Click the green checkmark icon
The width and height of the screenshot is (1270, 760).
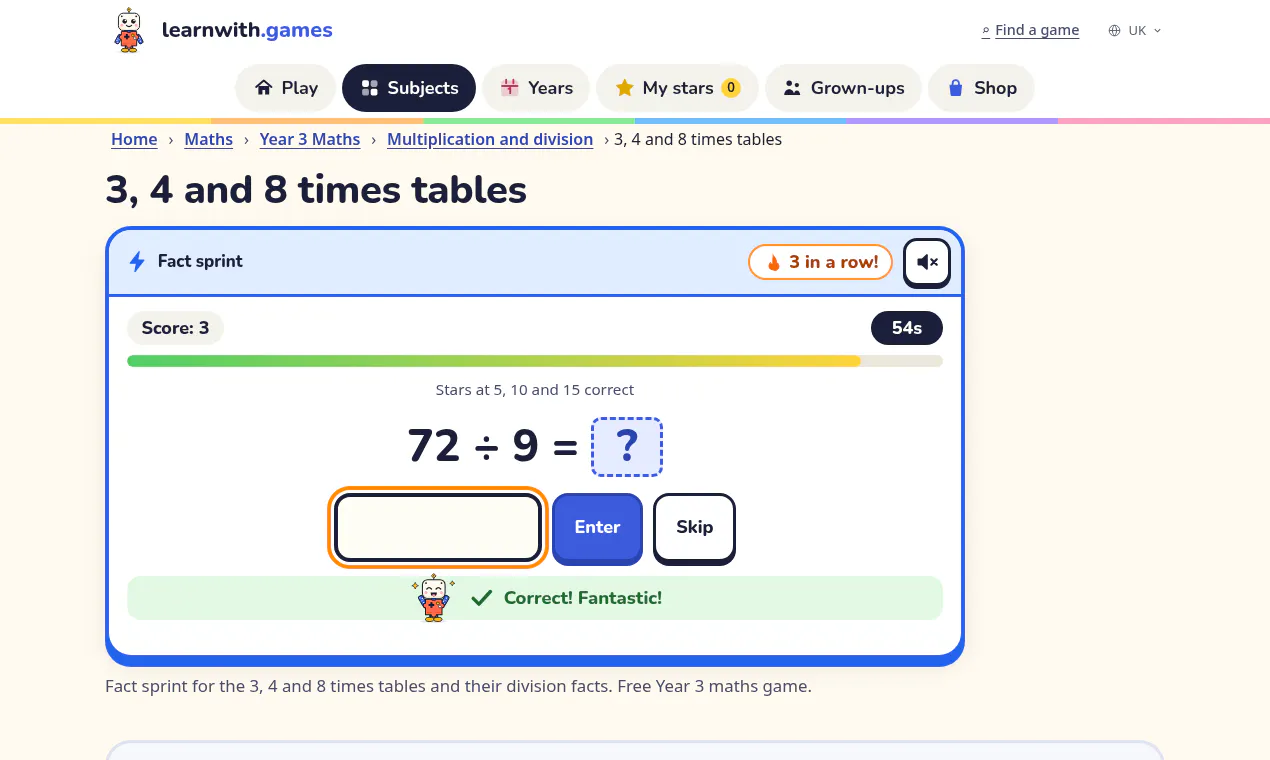coord(482,598)
